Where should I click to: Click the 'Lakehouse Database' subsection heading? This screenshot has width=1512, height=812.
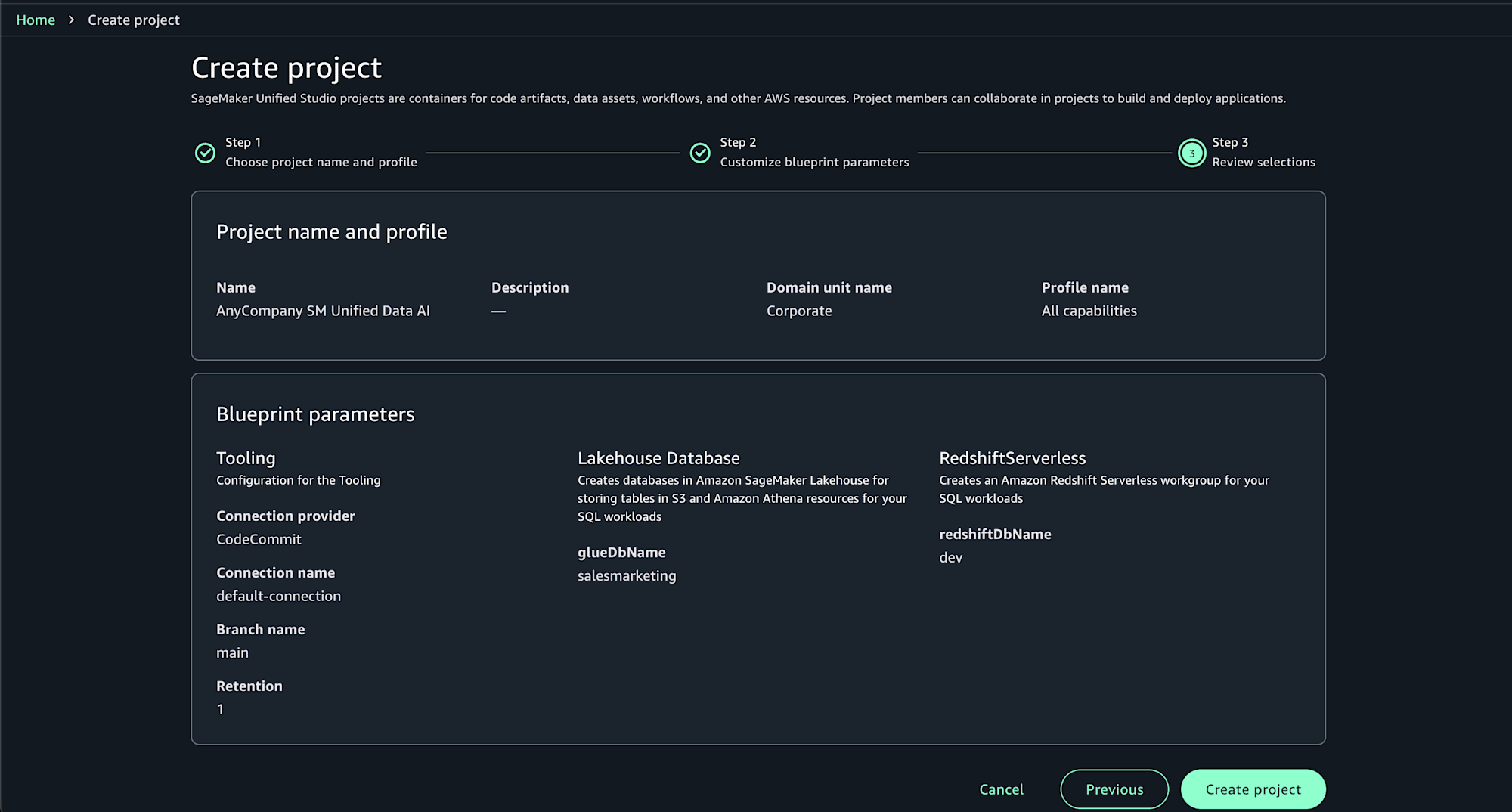658,458
